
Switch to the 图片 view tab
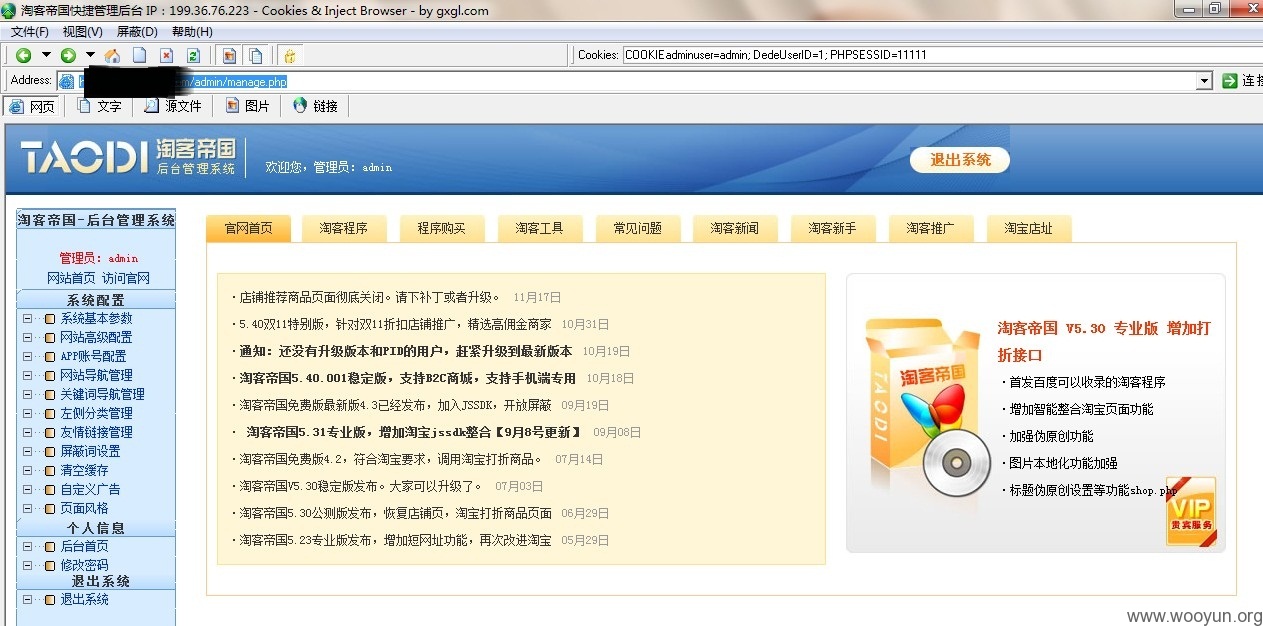[x=248, y=106]
